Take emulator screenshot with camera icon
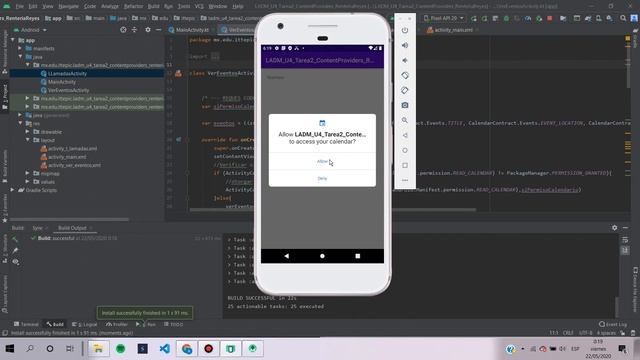The height and width of the screenshot is (360, 640). click(x=404, y=105)
